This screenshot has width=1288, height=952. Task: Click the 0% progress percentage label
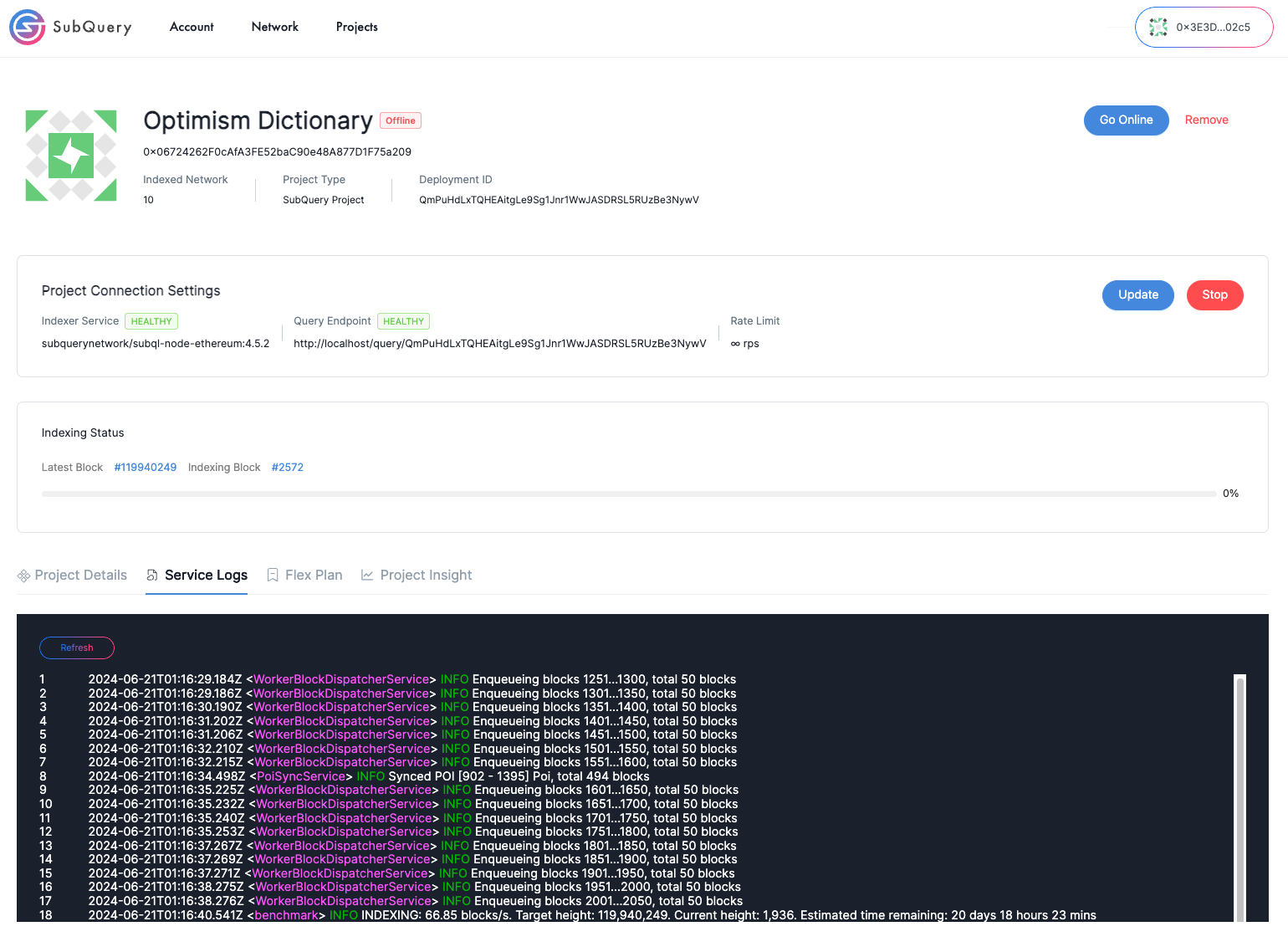[x=1230, y=494]
